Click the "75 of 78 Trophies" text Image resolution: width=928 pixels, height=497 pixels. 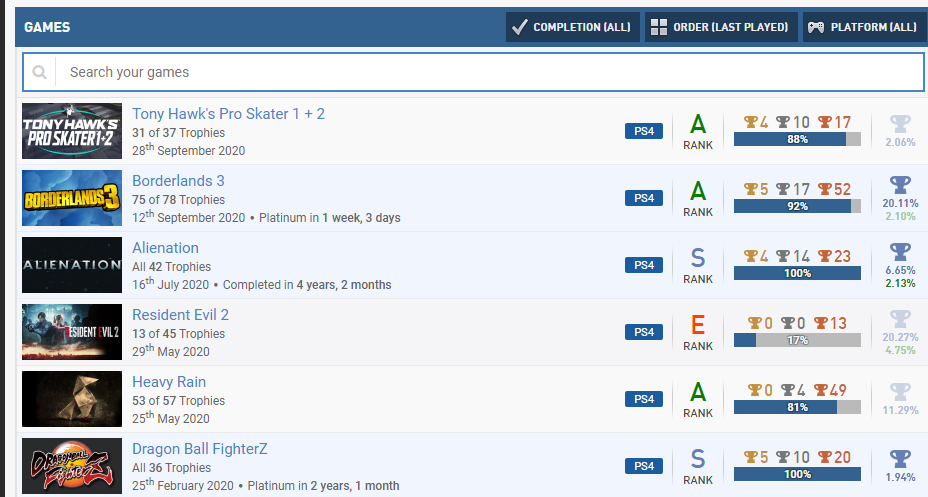pos(178,199)
